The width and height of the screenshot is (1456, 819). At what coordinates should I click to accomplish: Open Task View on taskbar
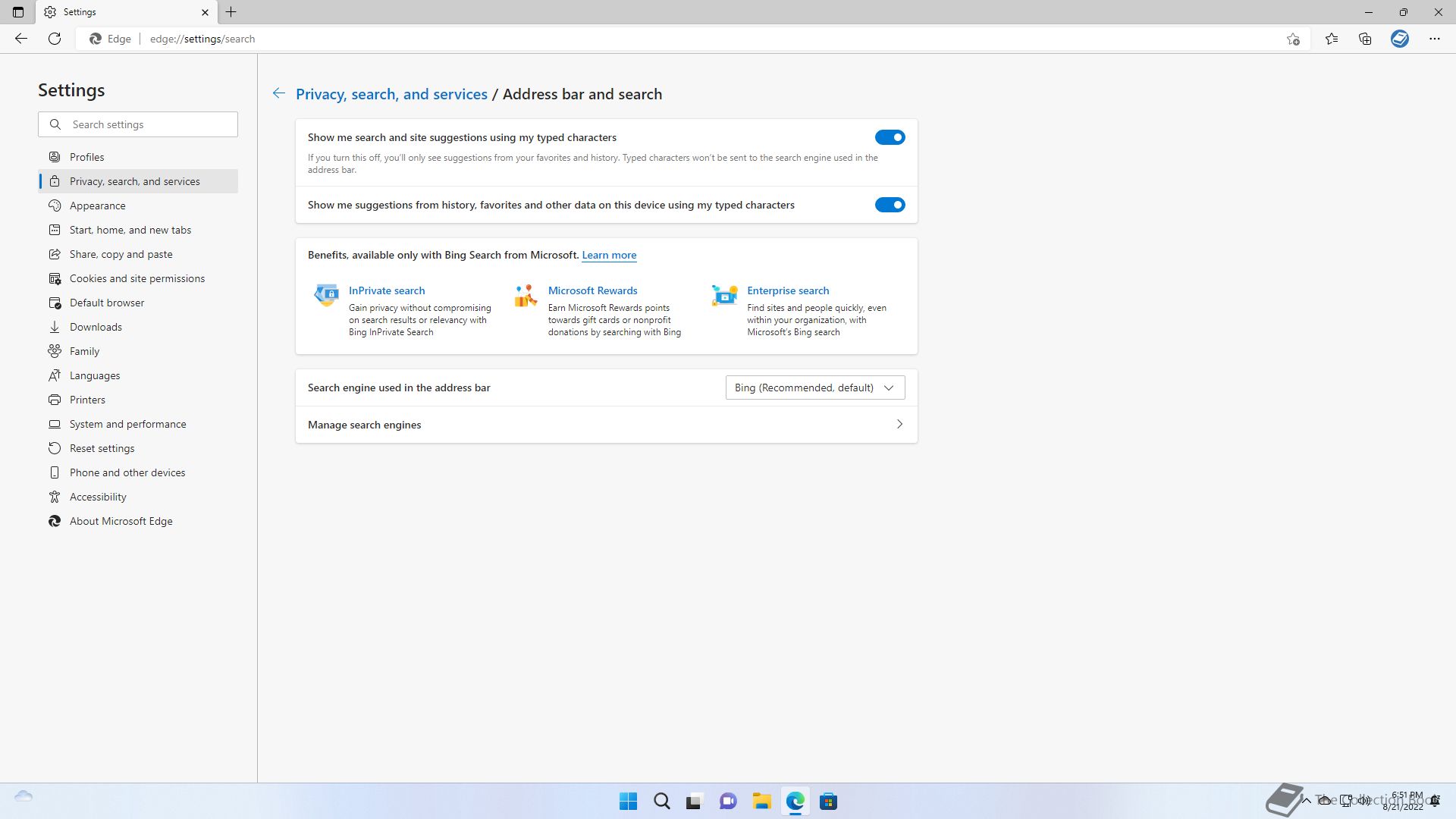694,801
